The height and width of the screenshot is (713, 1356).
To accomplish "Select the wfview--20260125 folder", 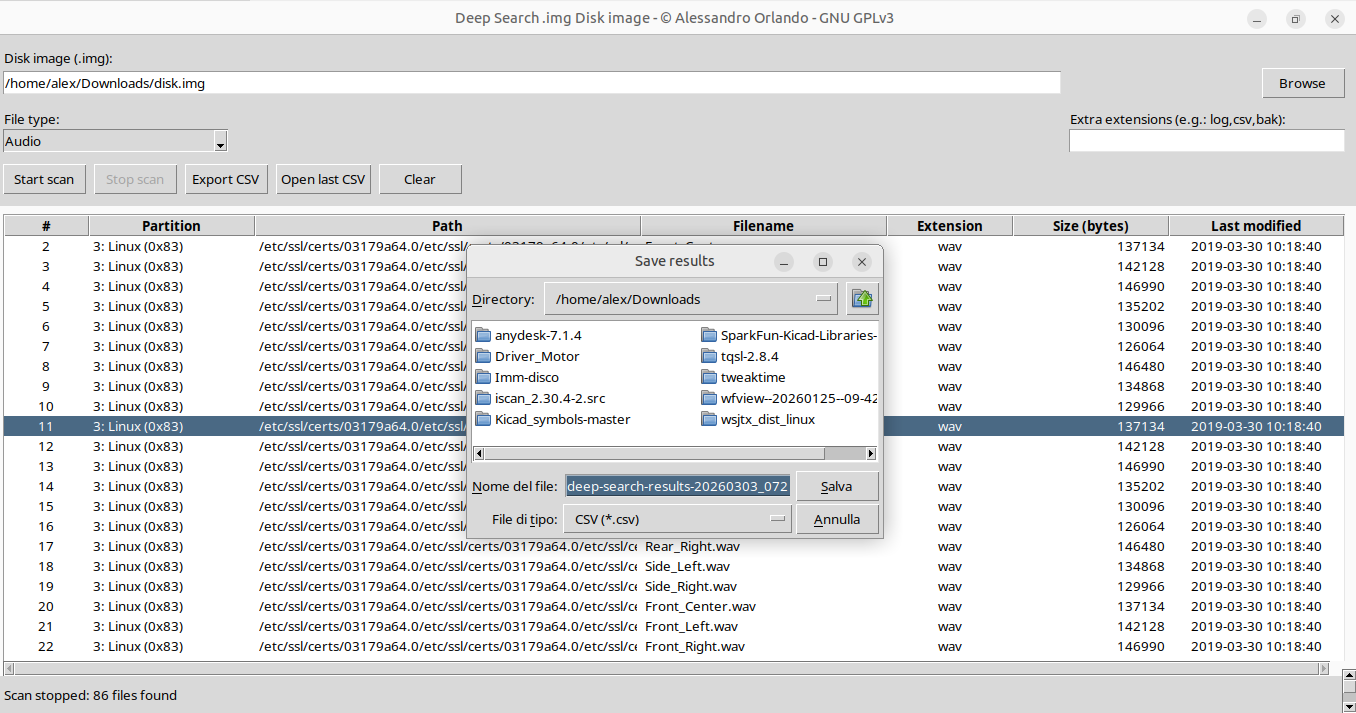I will pyautogui.click(x=789, y=398).
